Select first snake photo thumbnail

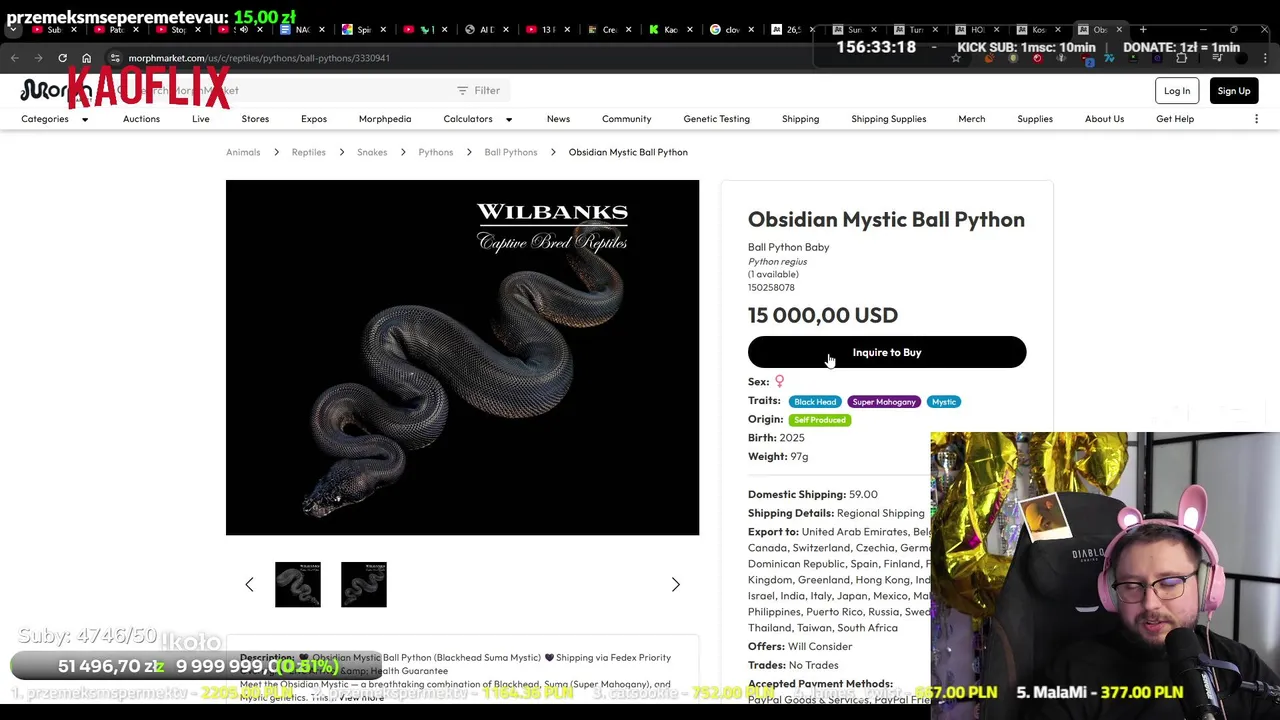tap(298, 584)
